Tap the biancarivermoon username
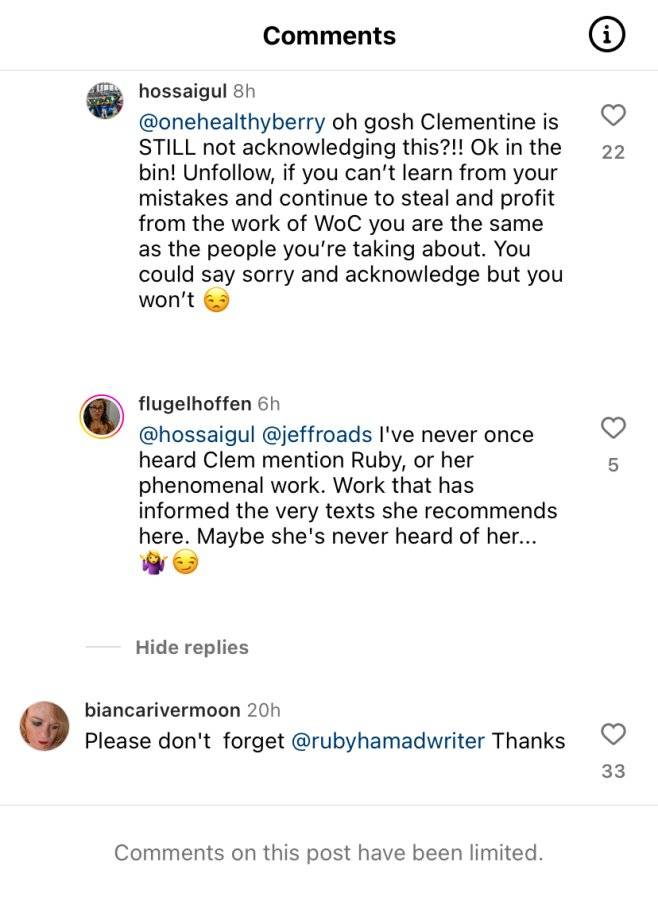This screenshot has height=900, width=658. (162, 710)
